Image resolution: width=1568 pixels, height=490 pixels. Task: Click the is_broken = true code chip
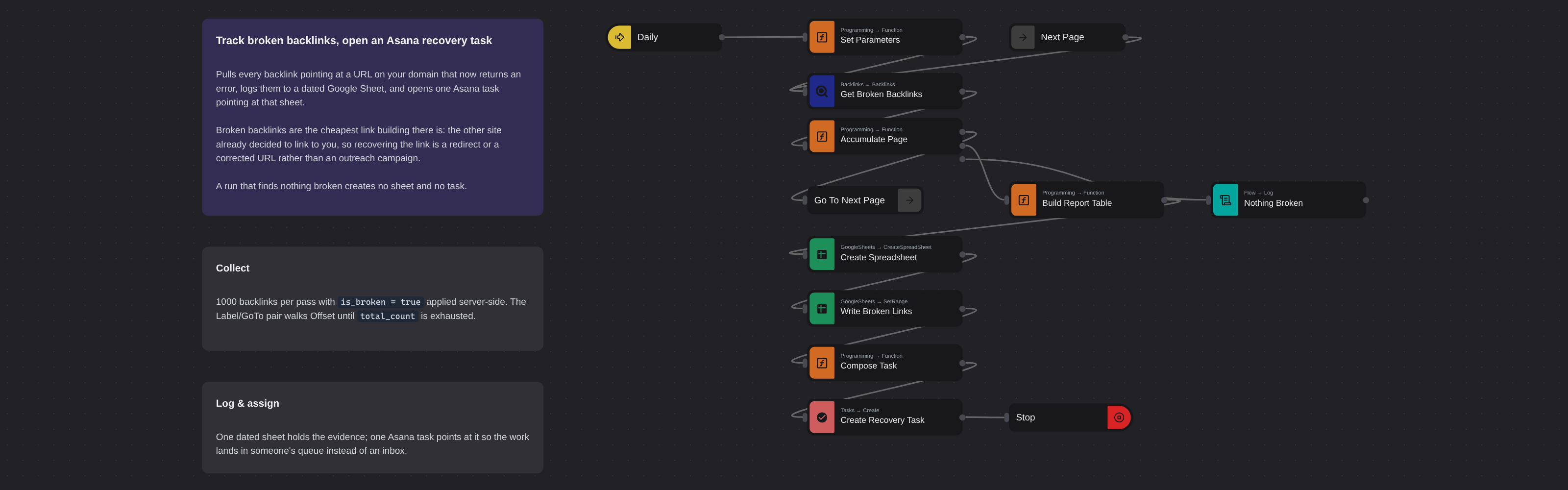pos(380,302)
